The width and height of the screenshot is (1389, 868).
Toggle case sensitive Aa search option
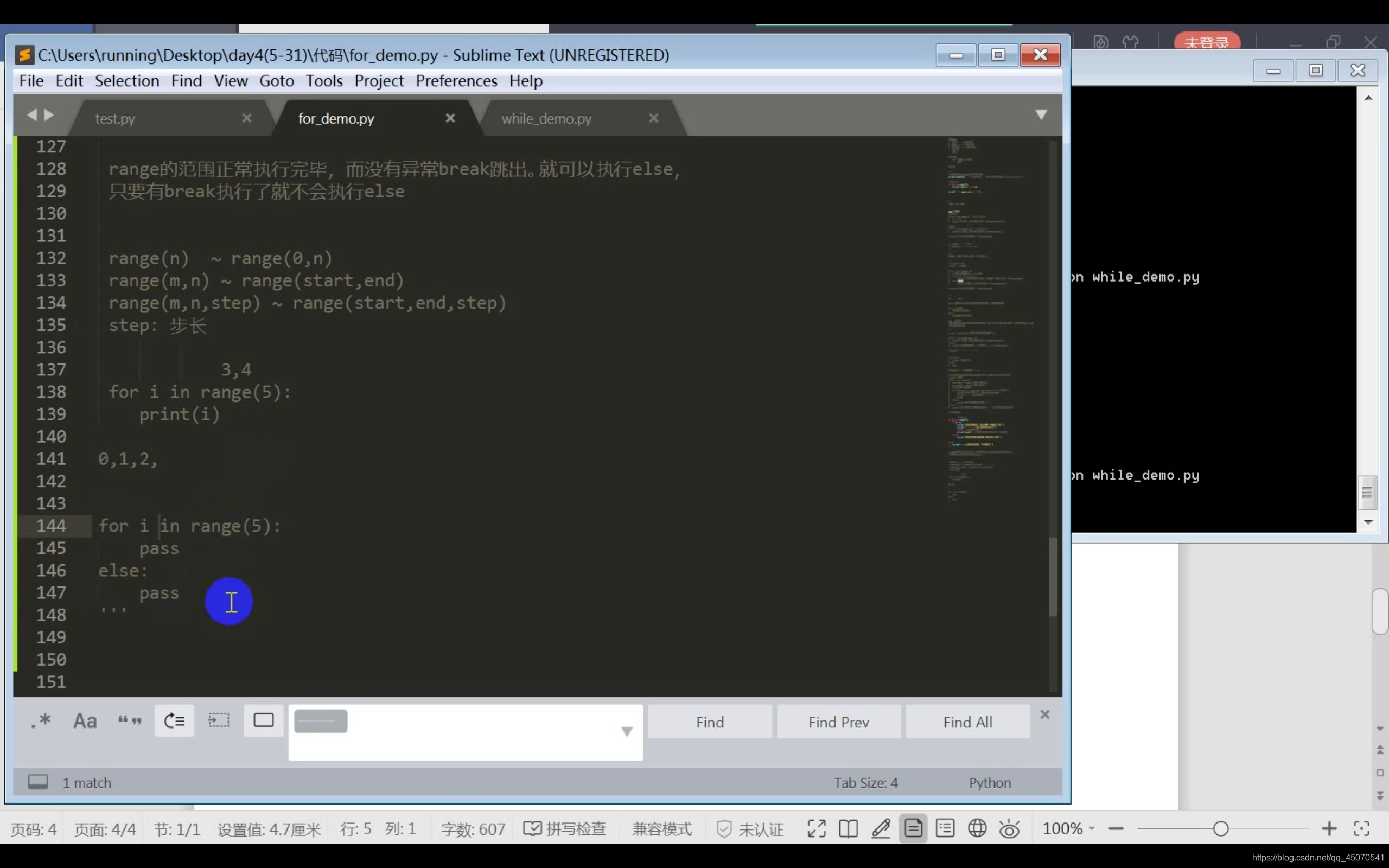(85, 720)
